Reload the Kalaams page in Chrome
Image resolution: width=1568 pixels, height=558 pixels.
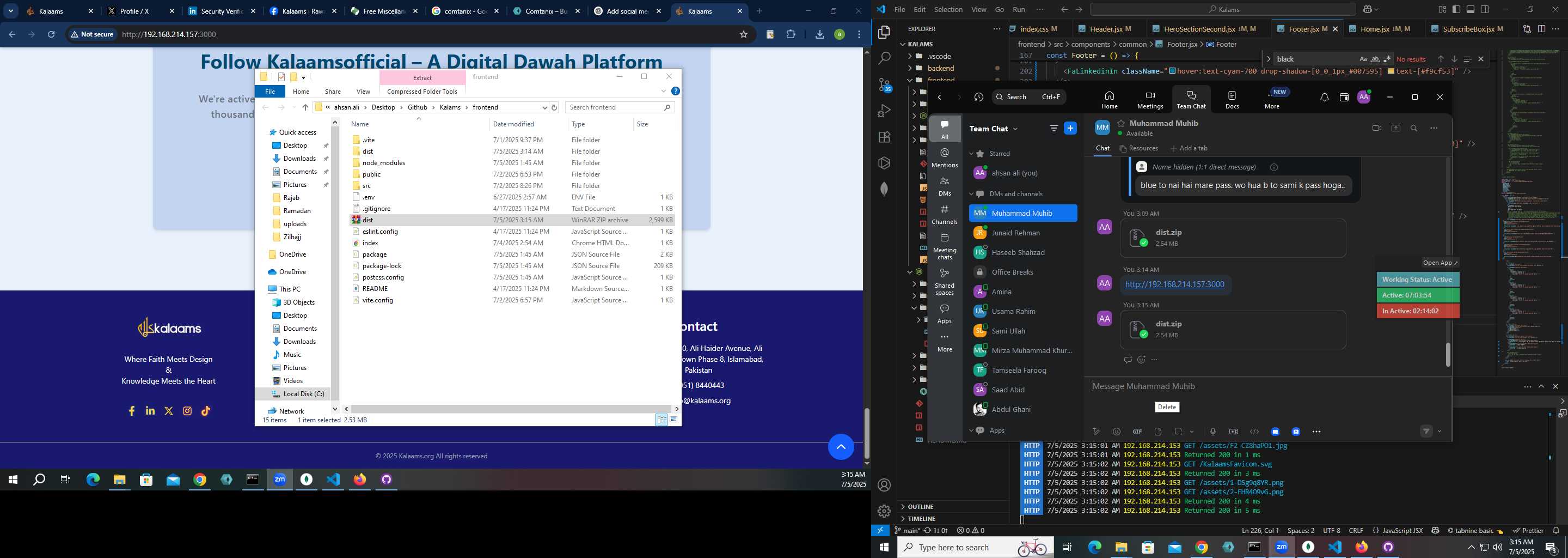[x=51, y=35]
